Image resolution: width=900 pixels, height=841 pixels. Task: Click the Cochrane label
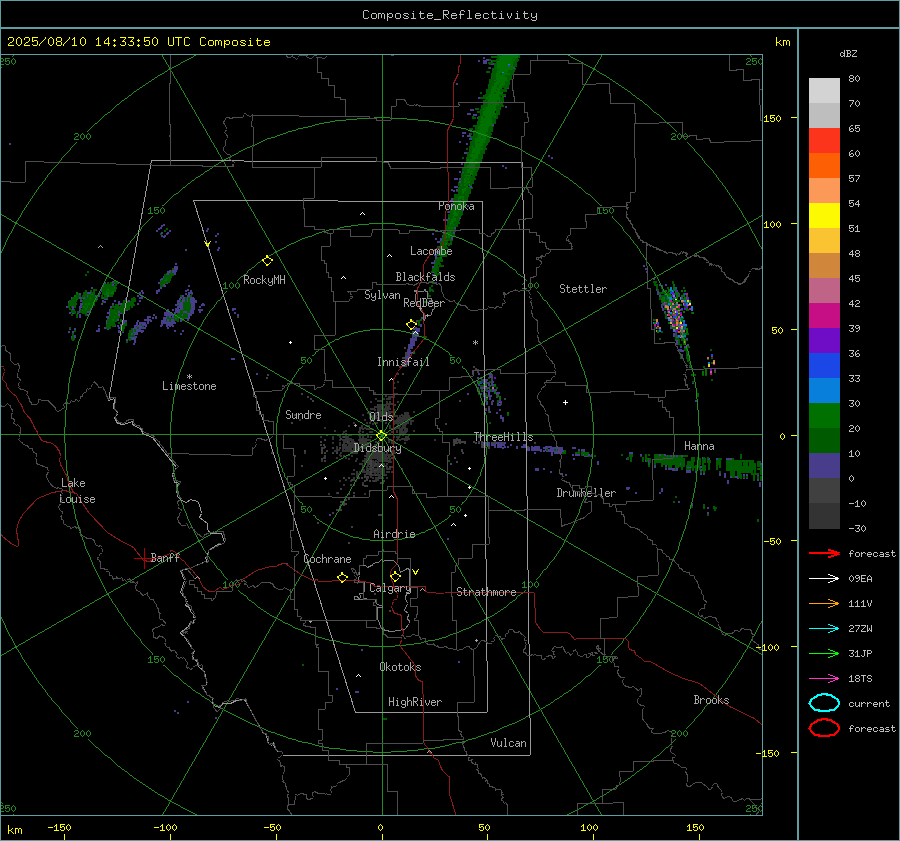click(x=327, y=559)
